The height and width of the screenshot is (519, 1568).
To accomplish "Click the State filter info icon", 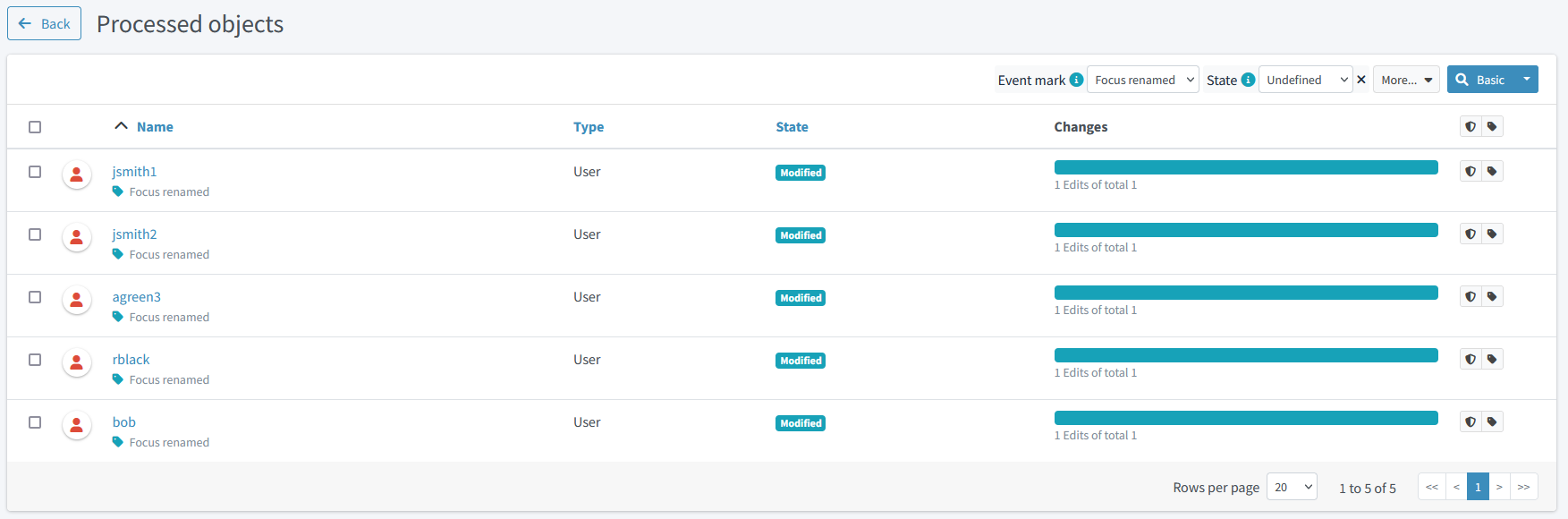I will 1248,80.
